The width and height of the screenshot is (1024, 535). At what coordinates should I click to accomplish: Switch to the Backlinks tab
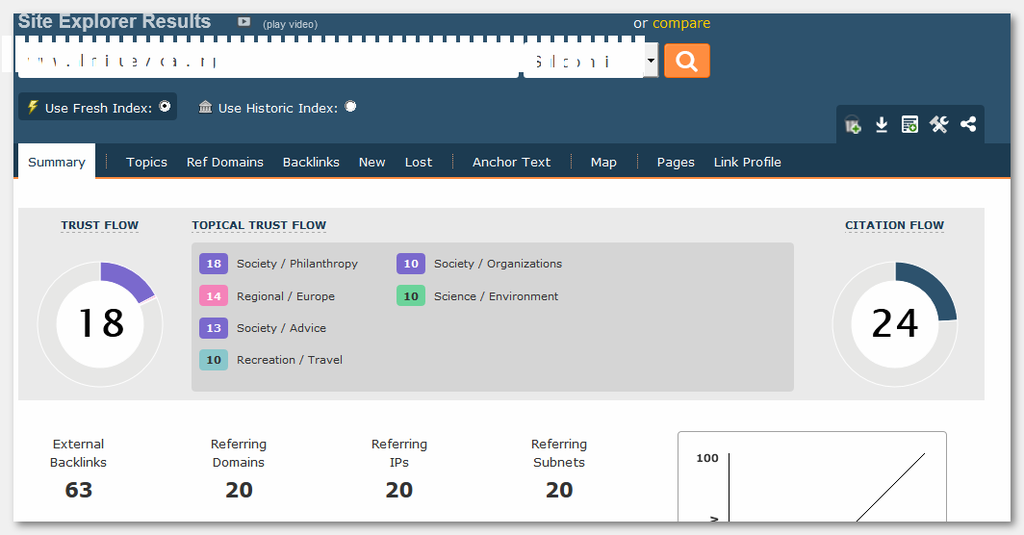click(x=311, y=162)
